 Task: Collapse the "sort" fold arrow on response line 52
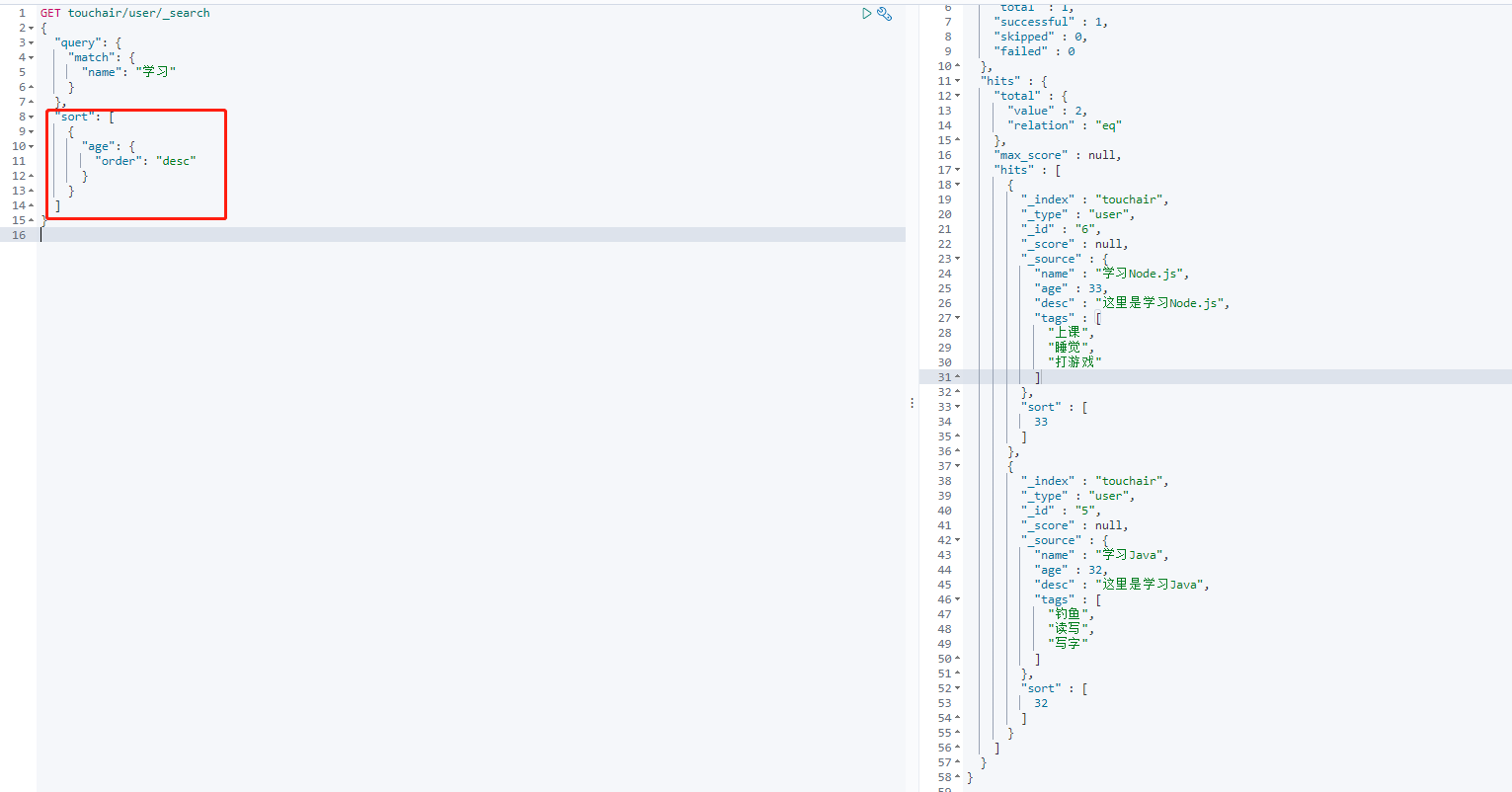(957, 688)
